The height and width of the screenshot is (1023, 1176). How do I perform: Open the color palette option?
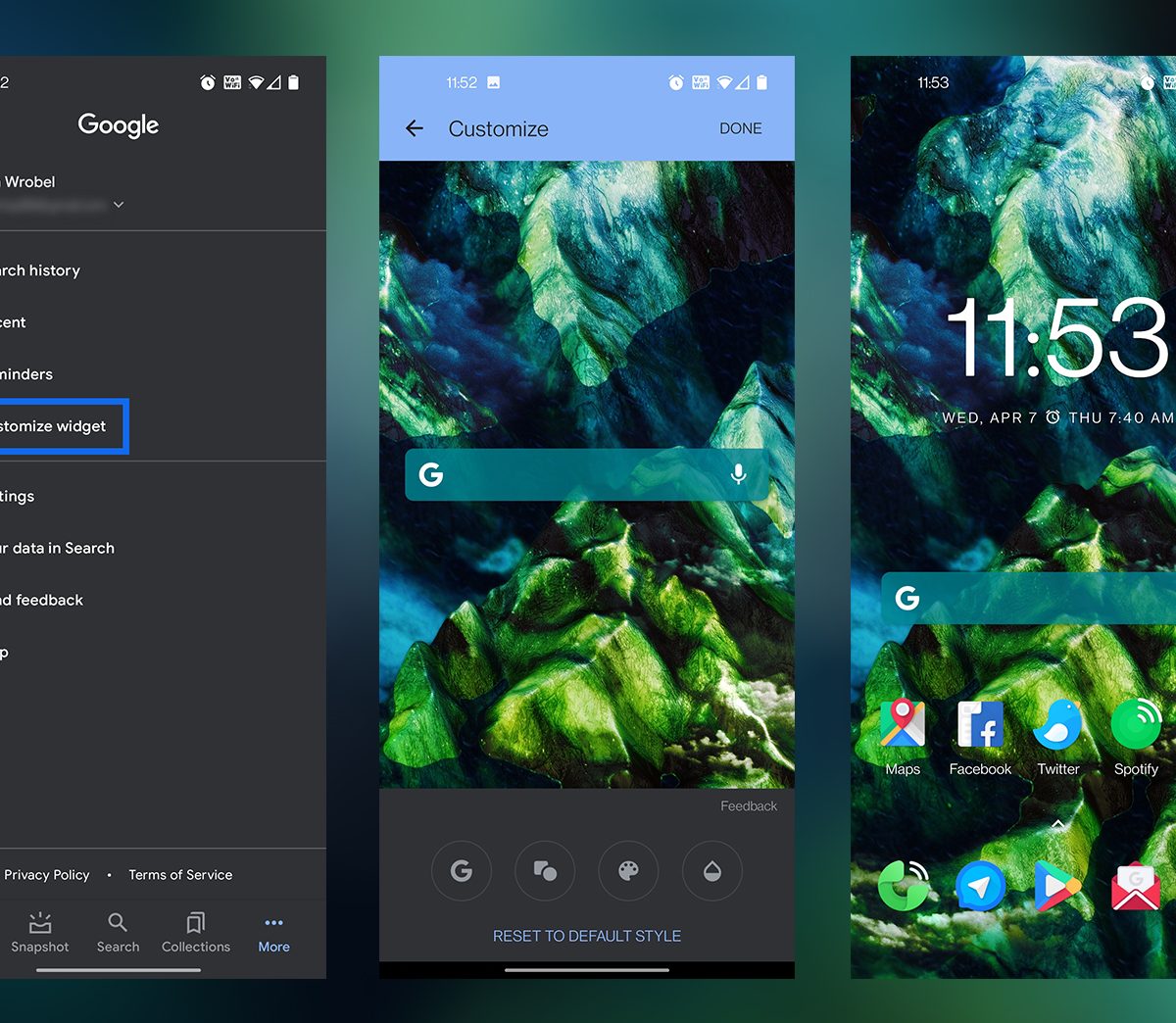pos(628,871)
